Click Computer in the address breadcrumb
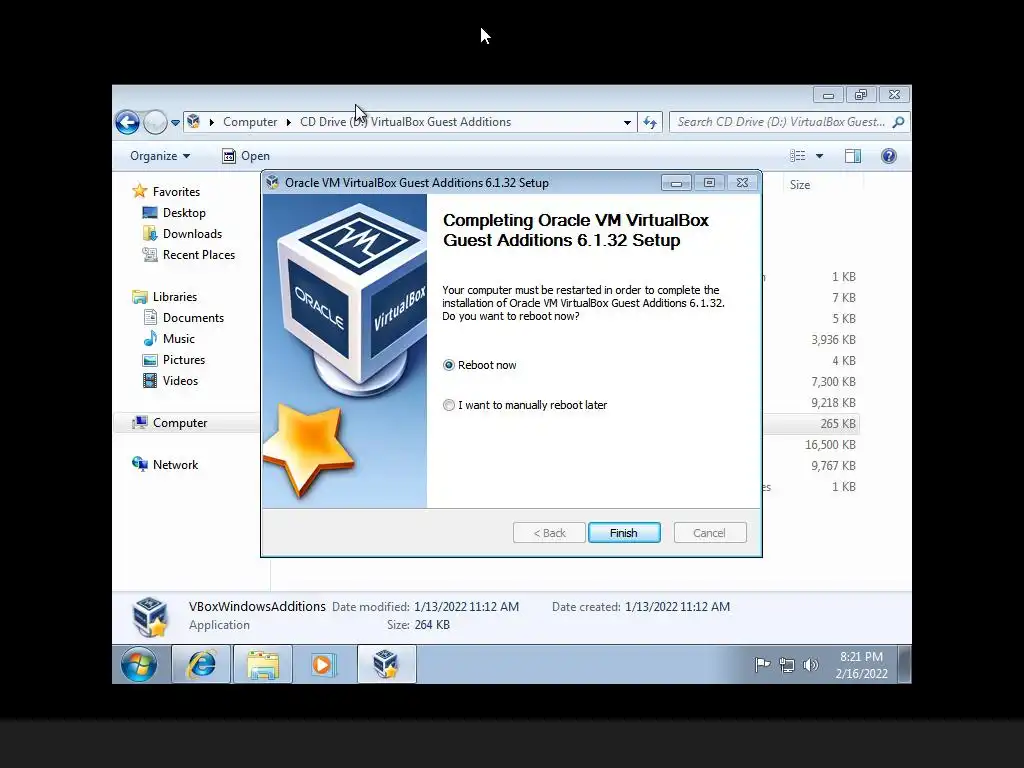The height and width of the screenshot is (768, 1024). (x=250, y=122)
